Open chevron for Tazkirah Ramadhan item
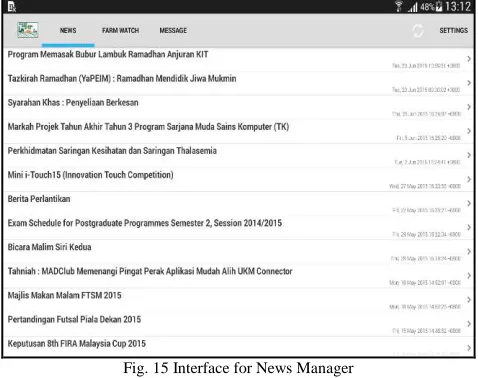 469,83
